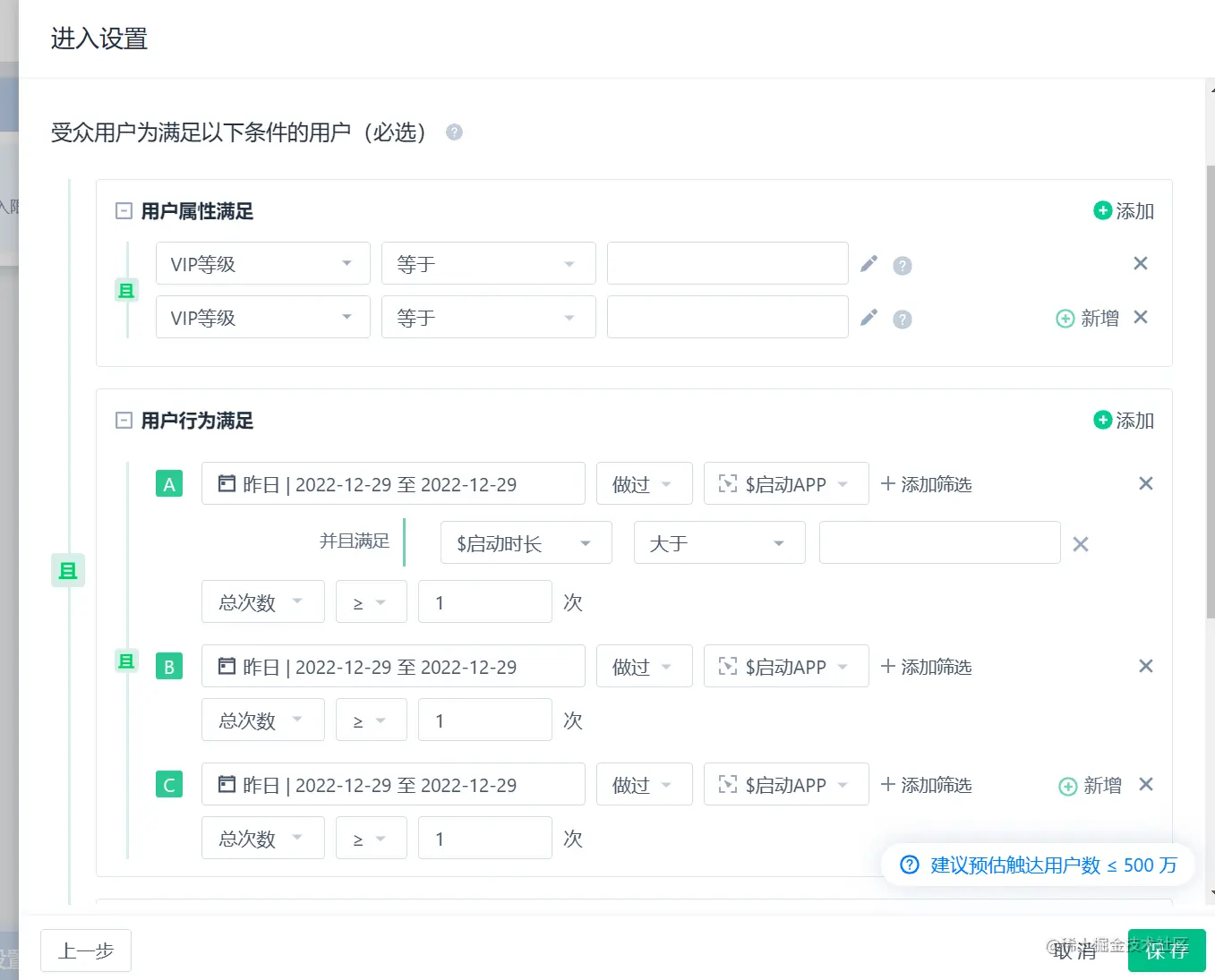Click the 上一步 button
Screen dimensions: 1215x980
pyautogui.click(x=86, y=950)
